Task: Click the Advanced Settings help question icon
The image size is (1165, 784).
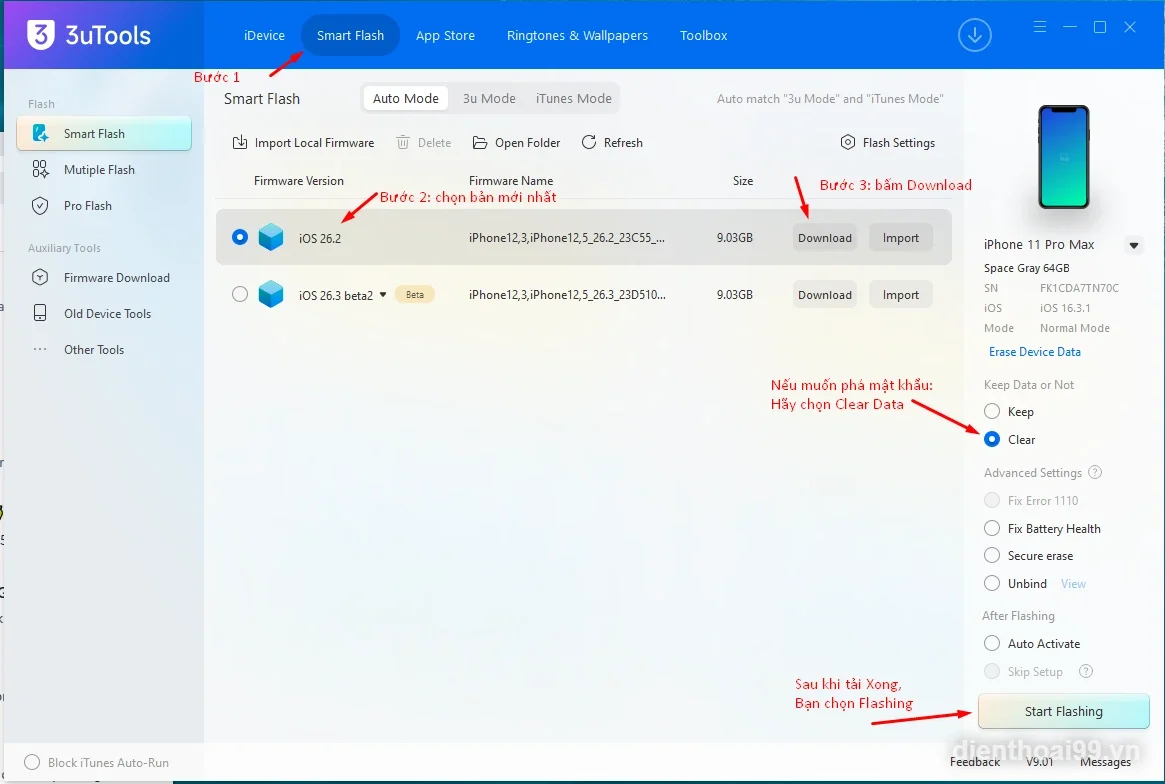Action: pyautogui.click(x=1094, y=473)
